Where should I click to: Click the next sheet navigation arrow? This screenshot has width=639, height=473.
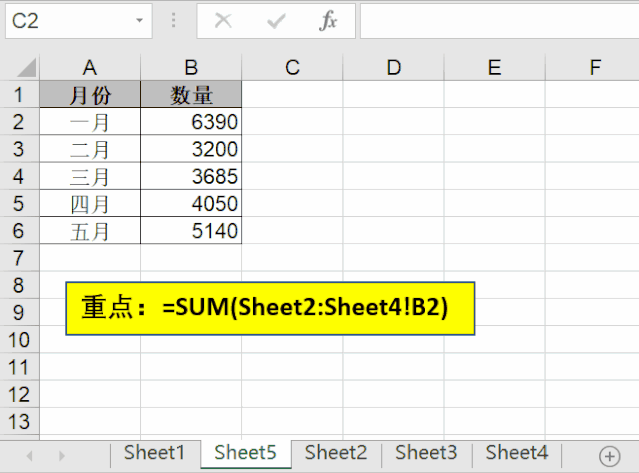(x=62, y=455)
